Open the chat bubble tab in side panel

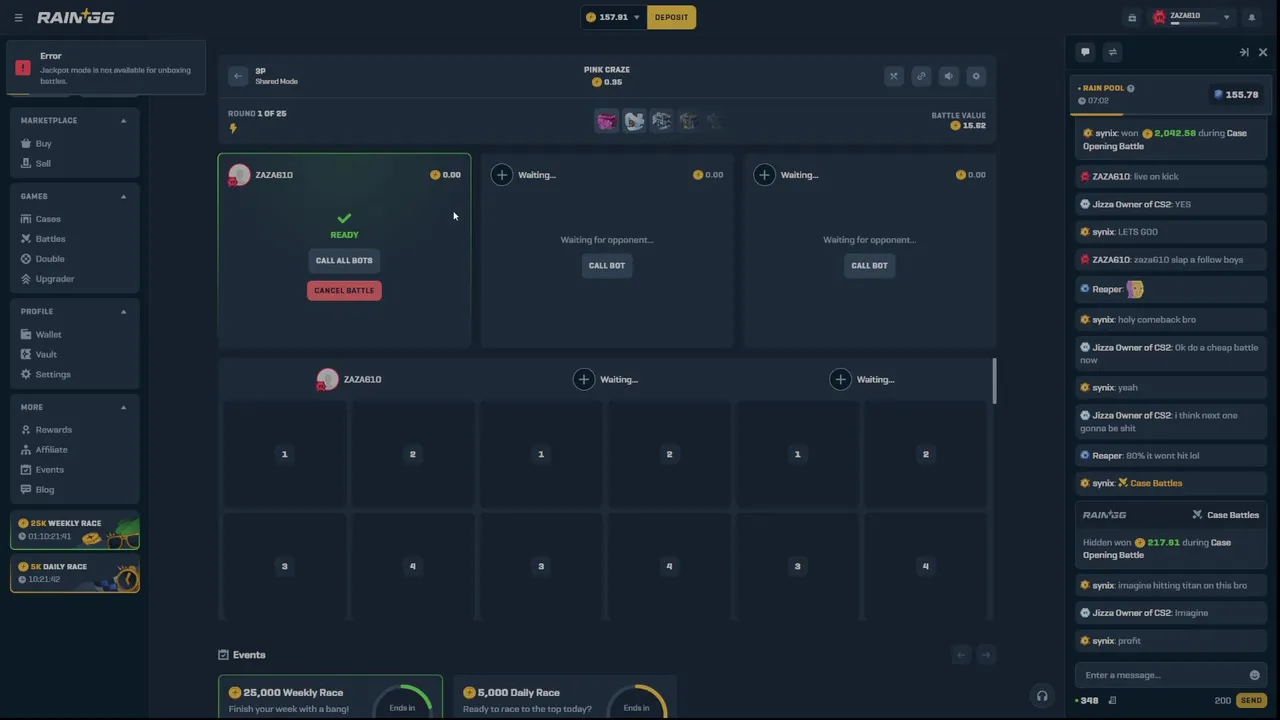[x=1085, y=52]
